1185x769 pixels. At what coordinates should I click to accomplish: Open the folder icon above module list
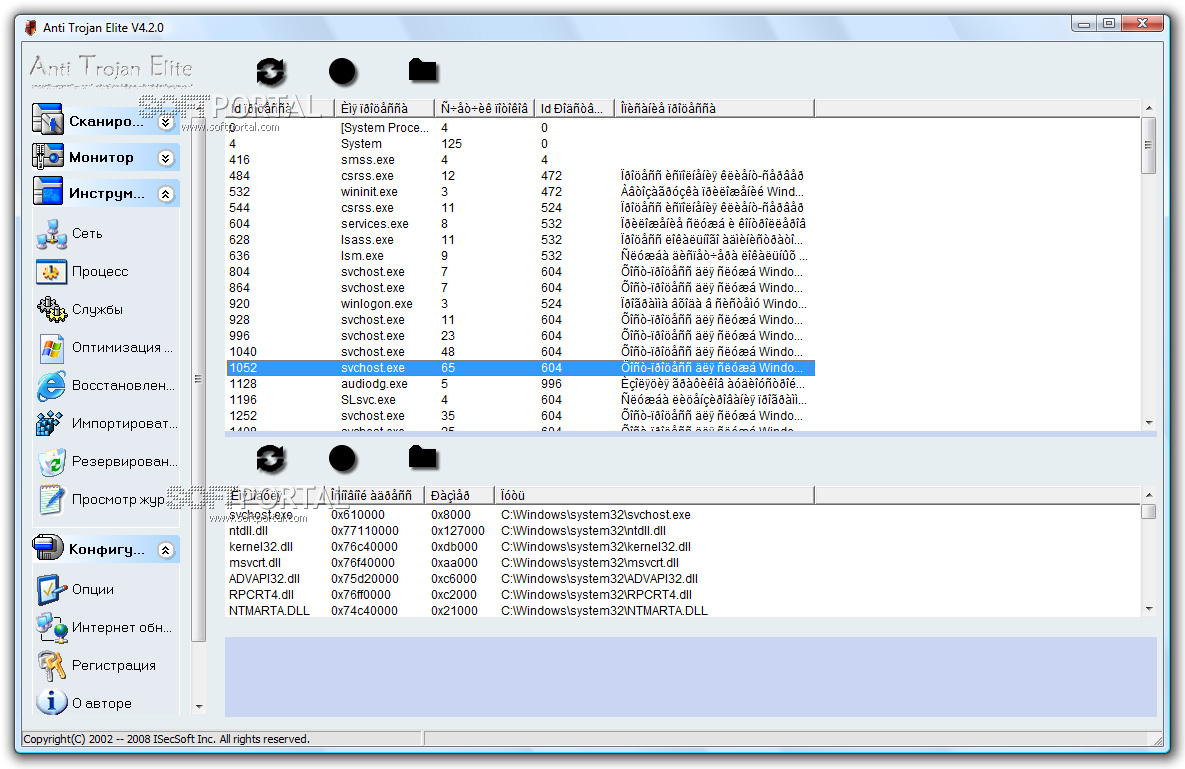tap(422, 457)
